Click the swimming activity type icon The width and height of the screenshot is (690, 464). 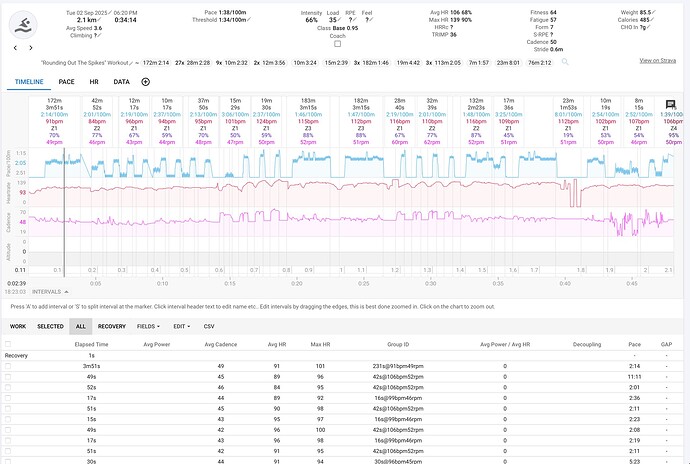click(x=23, y=25)
